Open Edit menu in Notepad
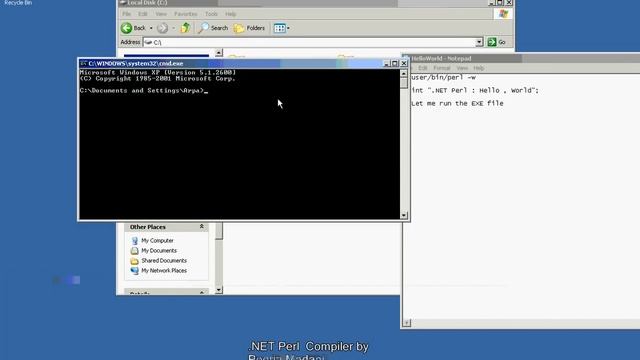Screen dimensions: 640x360 click(423, 68)
